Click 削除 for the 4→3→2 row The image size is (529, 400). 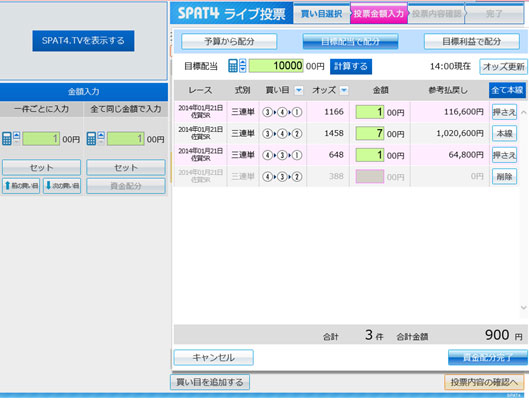click(504, 176)
